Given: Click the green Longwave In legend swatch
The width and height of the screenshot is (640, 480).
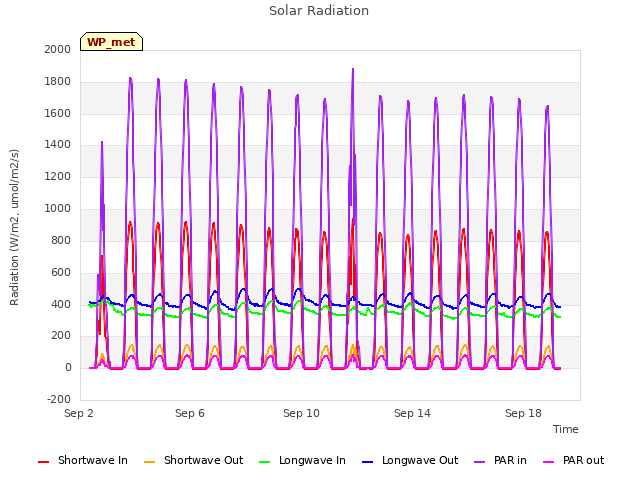Looking at the screenshot, I should tap(265, 462).
